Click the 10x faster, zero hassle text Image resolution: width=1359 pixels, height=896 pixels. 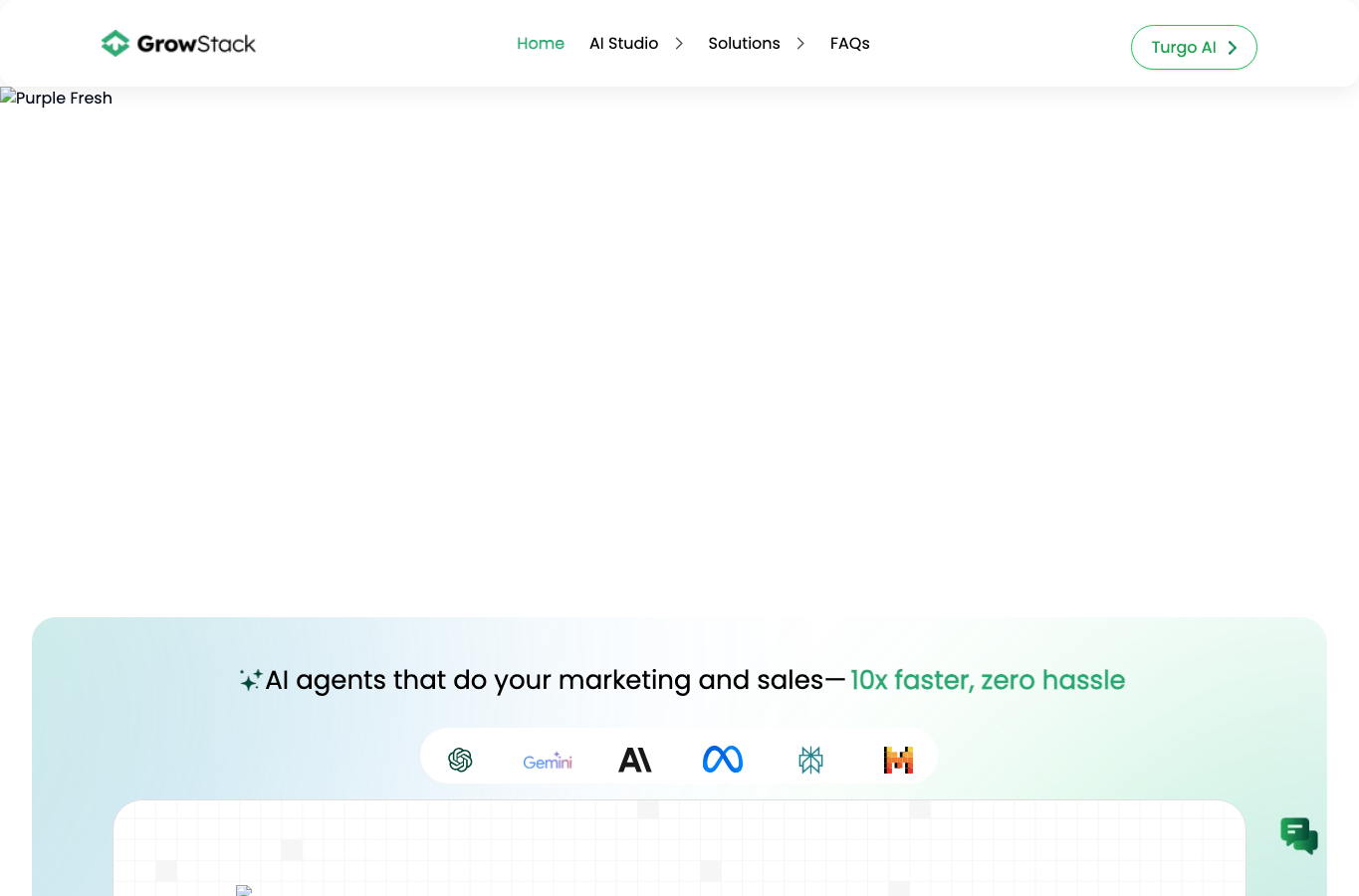pyautogui.click(x=988, y=680)
